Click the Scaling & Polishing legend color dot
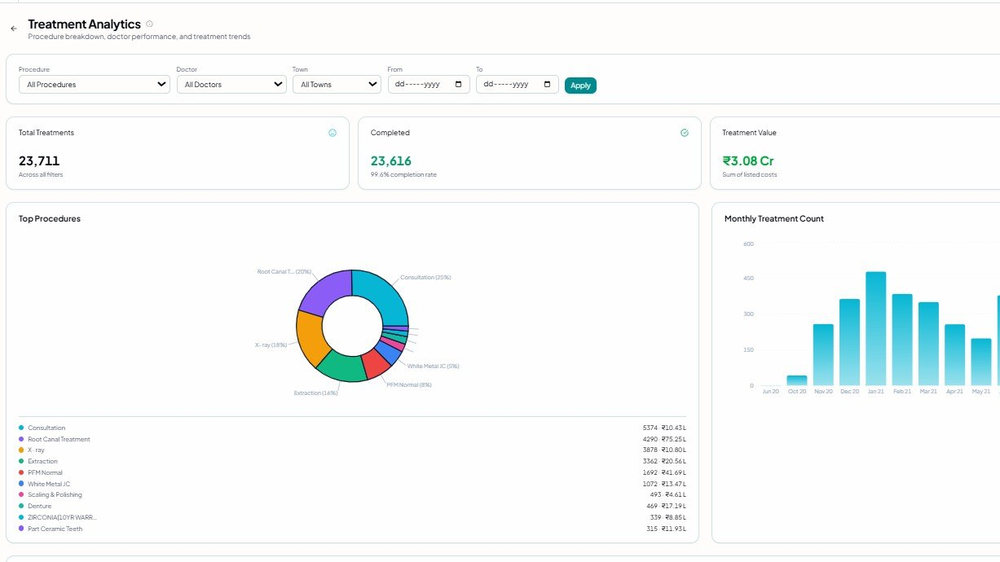 22,494
